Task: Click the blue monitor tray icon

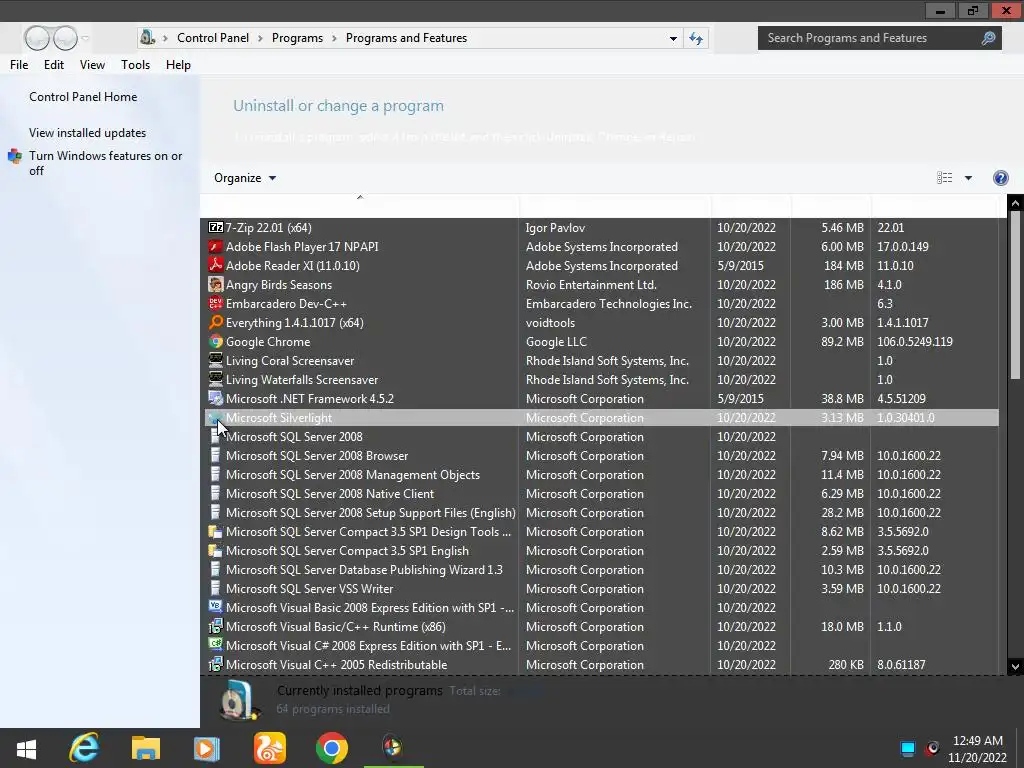Action: tap(908, 748)
